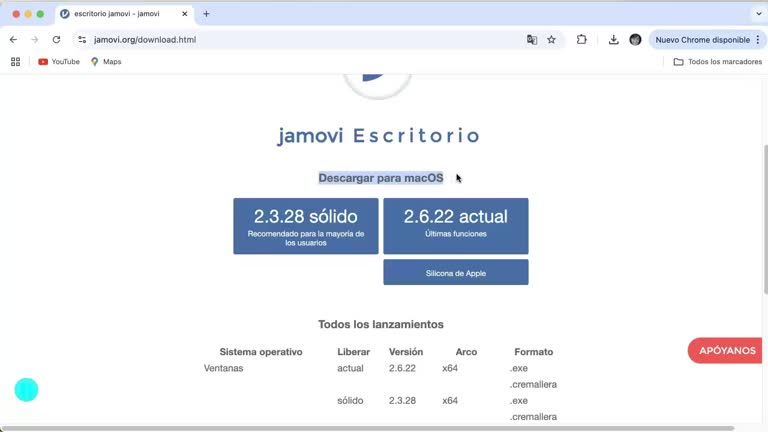Open the YouTube bookmark
768x432 pixels.
point(59,62)
